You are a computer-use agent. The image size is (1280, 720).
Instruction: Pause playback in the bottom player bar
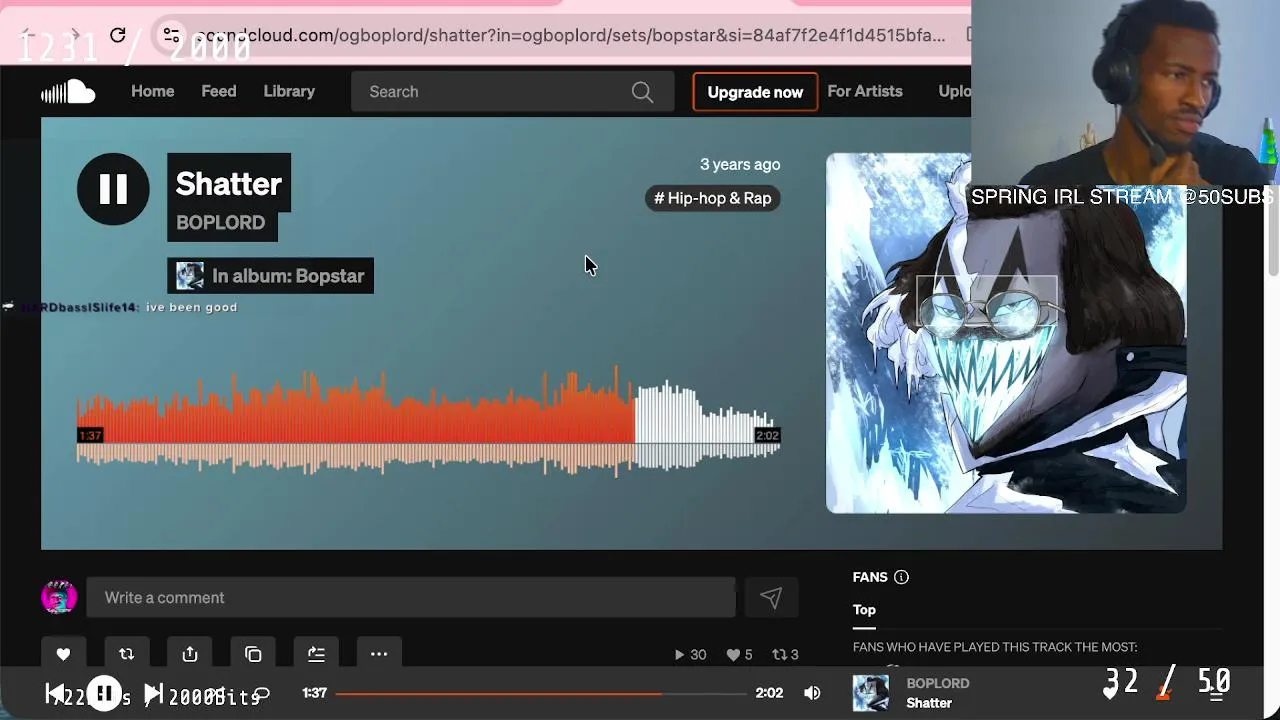click(x=104, y=693)
